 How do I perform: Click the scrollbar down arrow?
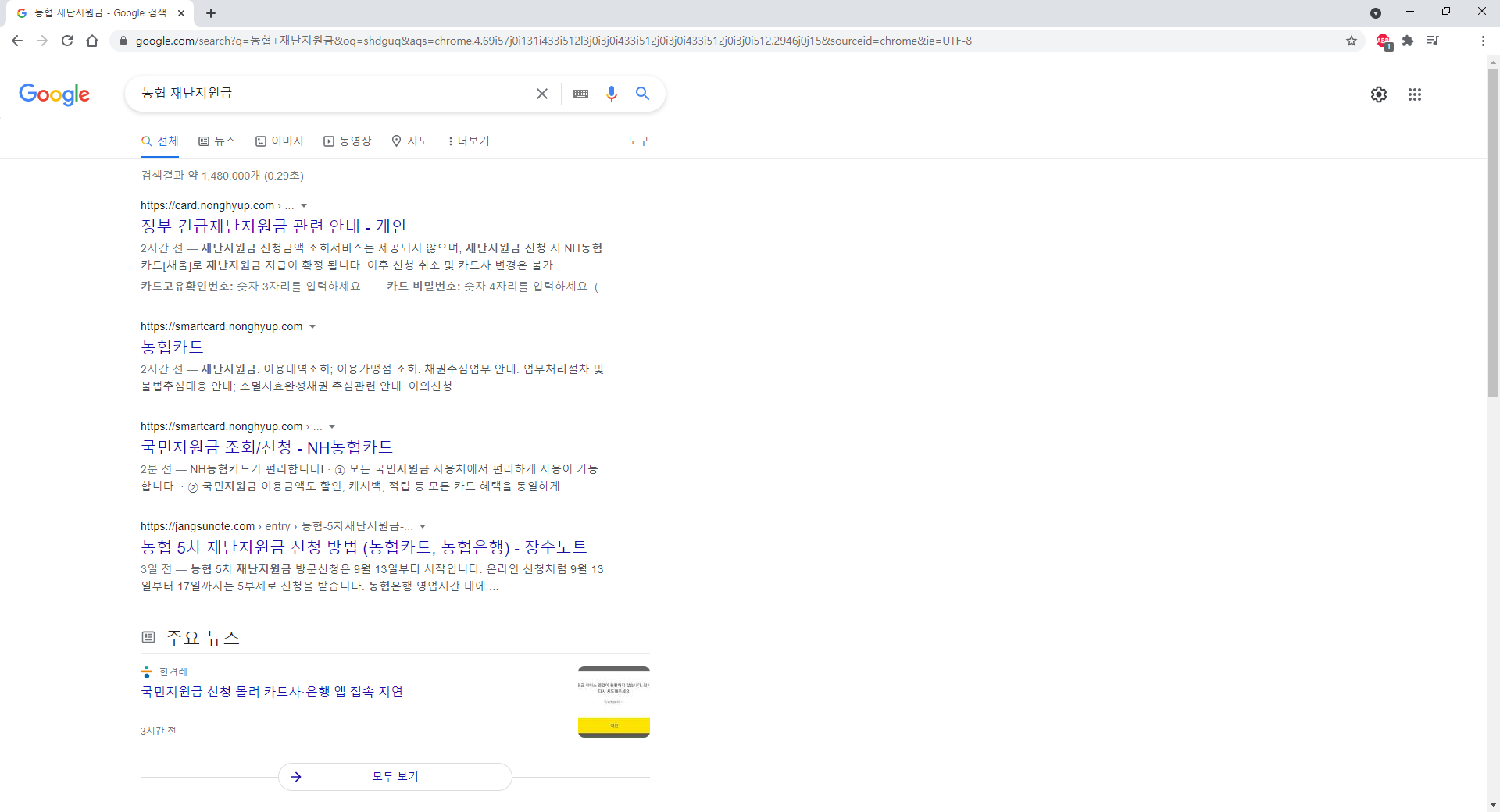[x=1493, y=805]
